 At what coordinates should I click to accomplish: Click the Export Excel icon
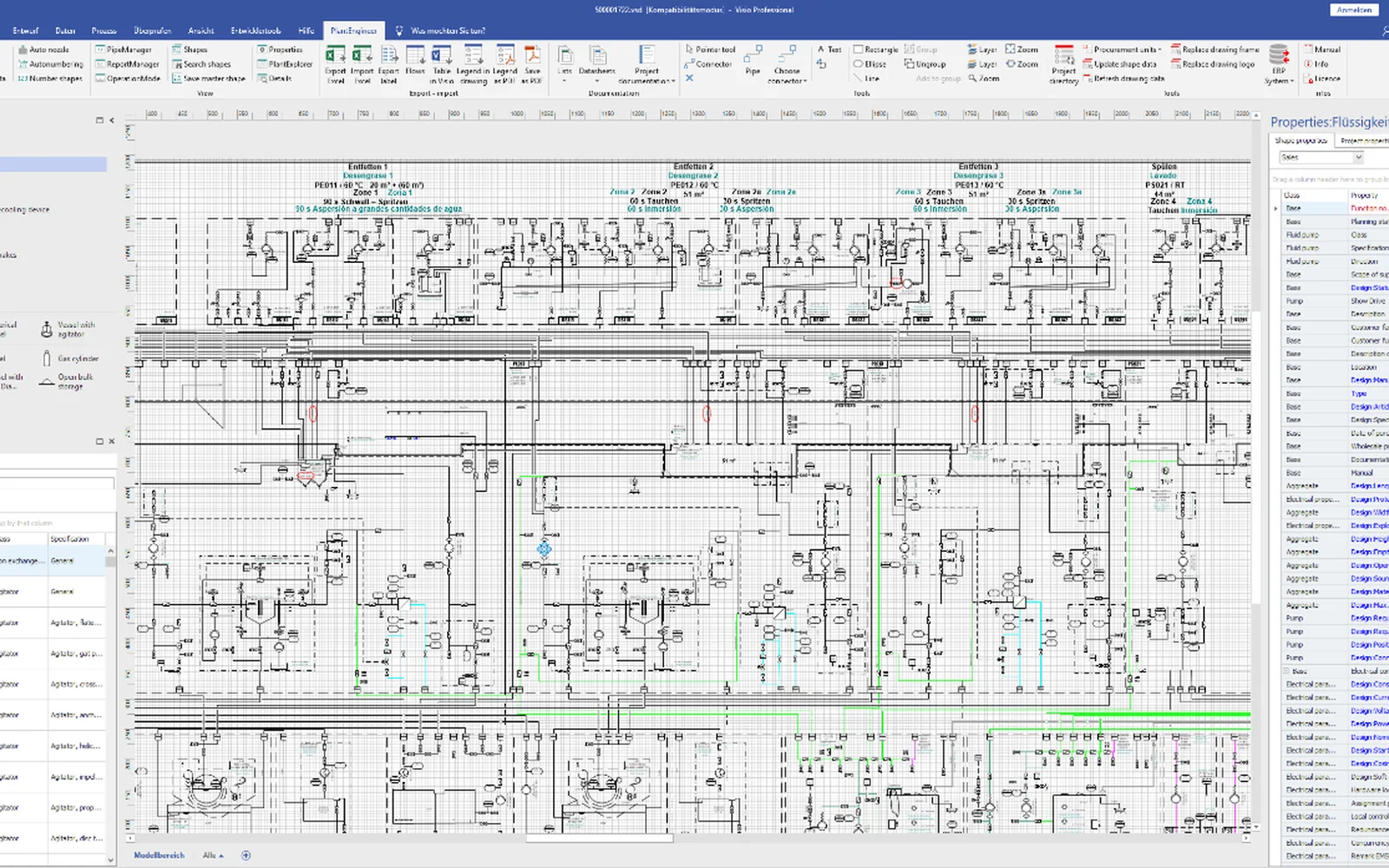335,65
